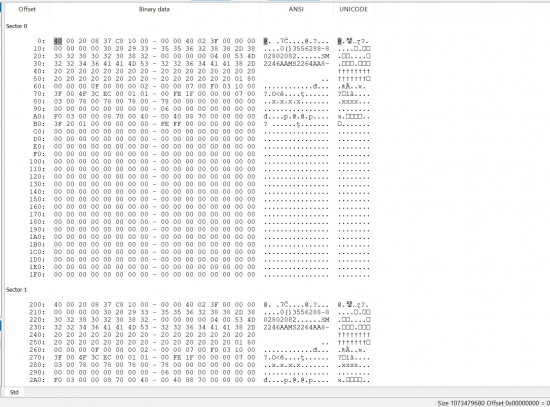Switch to the Std tab
Screen dimensions: 550x407
14,392
